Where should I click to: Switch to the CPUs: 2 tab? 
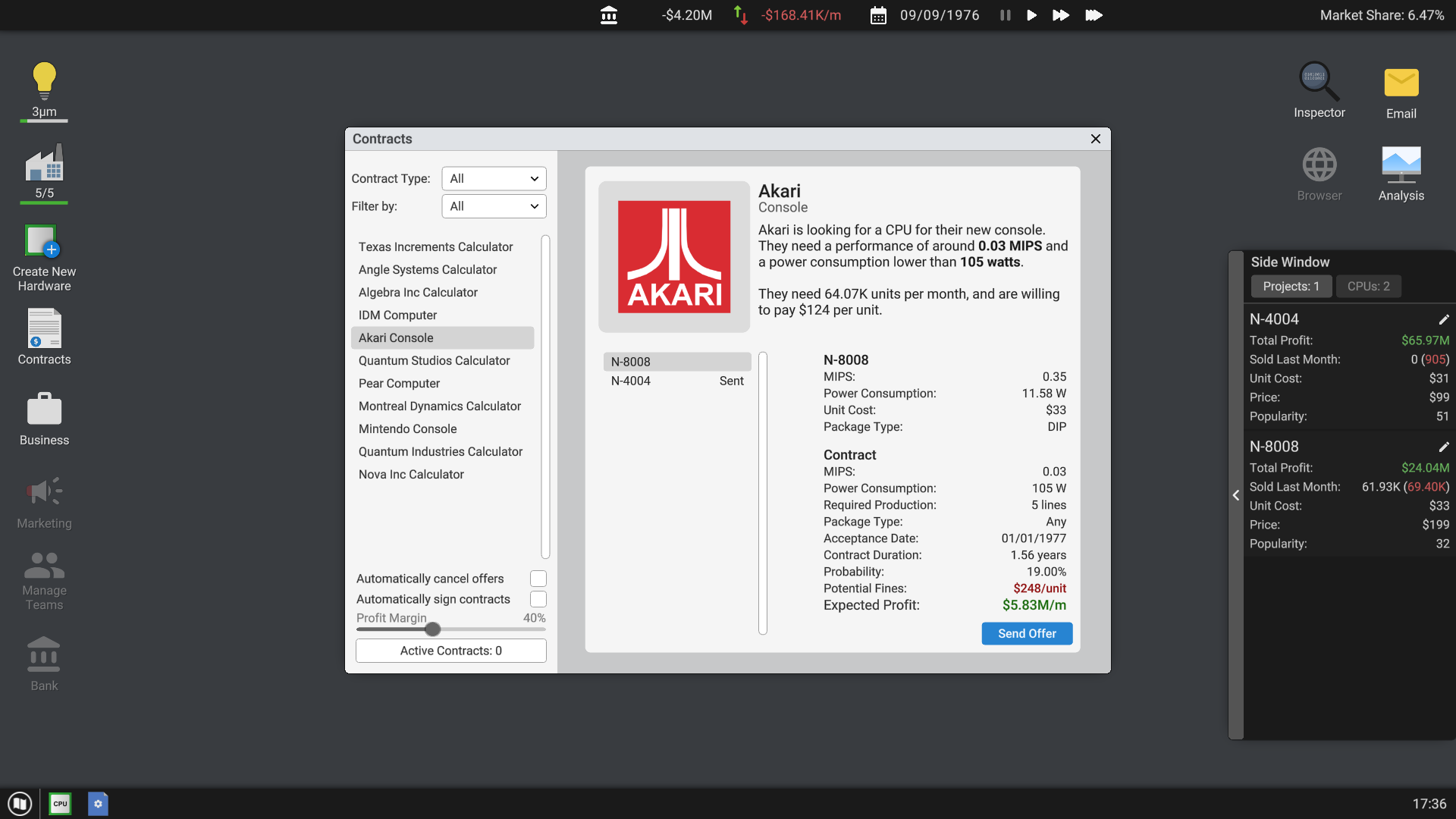(x=1368, y=287)
